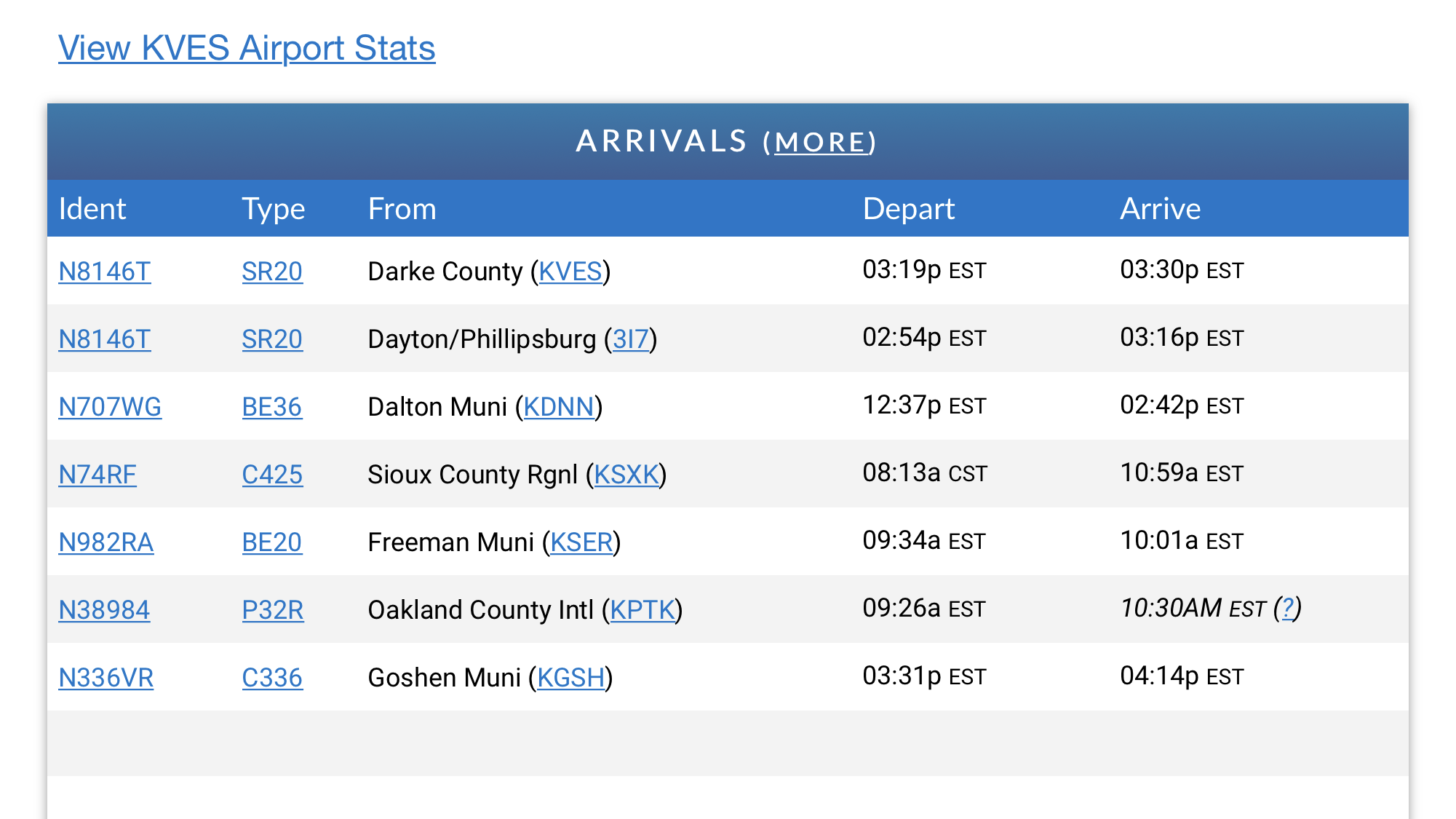The width and height of the screenshot is (1456, 819).
Task: Open KDNN airport code link
Action: [559, 407]
